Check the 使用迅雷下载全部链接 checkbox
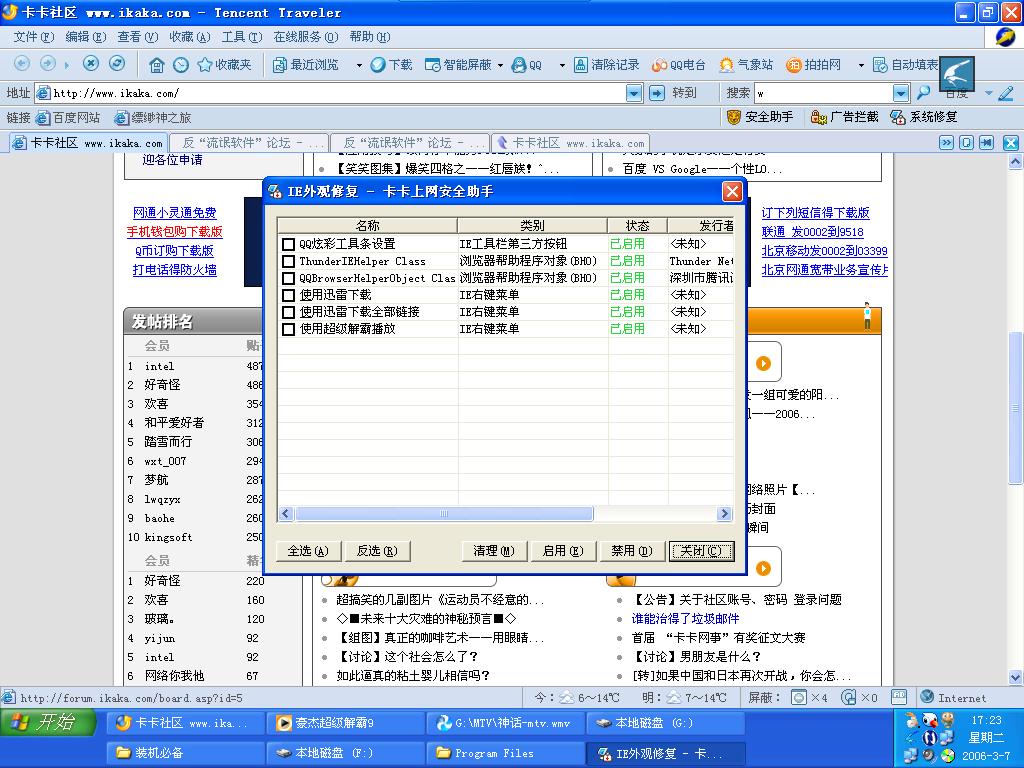The image size is (1024, 768). [x=288, y=312]
